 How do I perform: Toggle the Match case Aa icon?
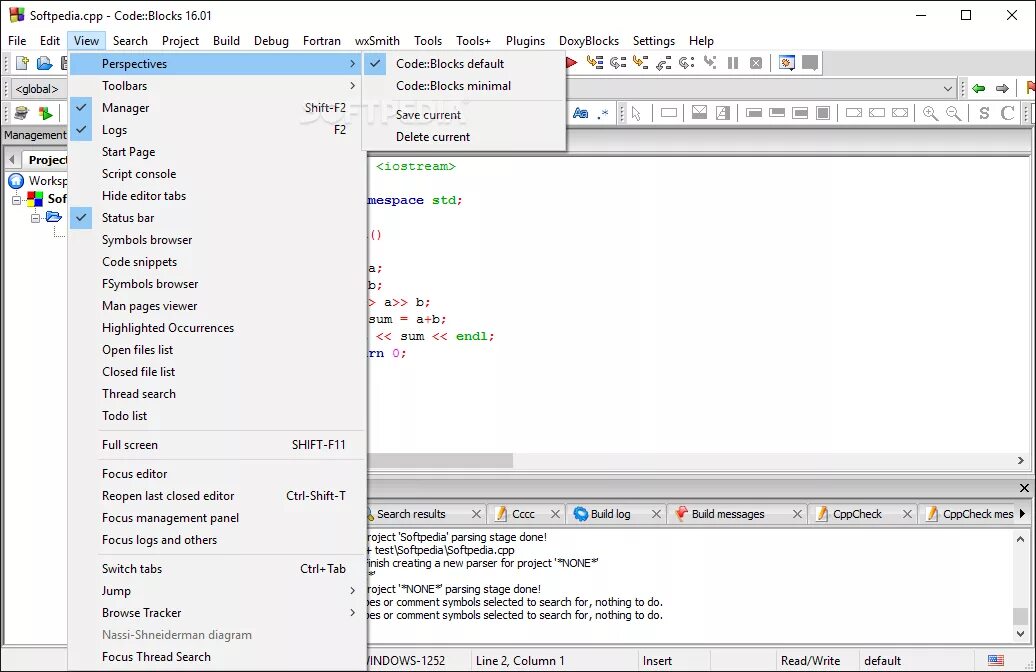point(580,113)
